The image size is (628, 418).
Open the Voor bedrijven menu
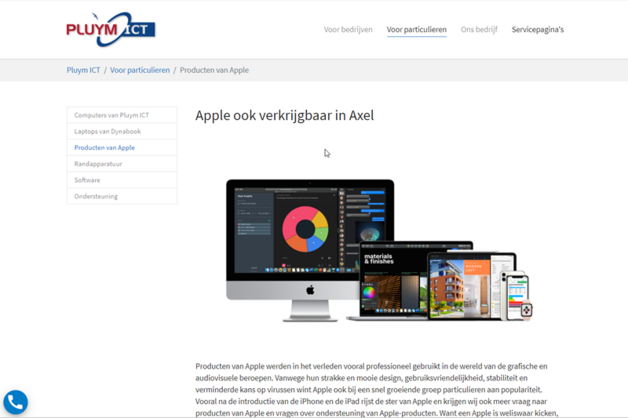(348, 30)
